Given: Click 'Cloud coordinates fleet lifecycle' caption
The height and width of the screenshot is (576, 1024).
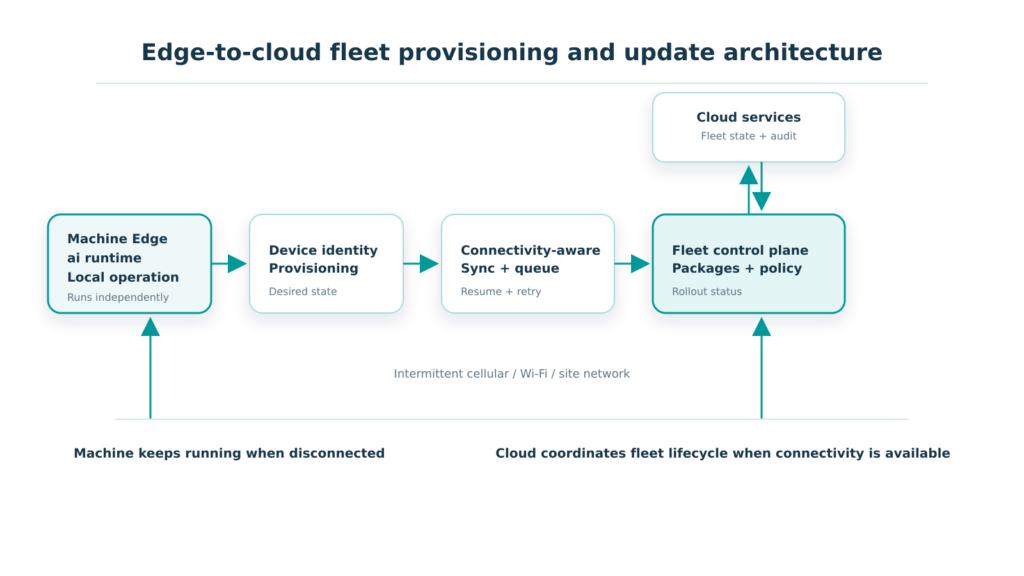Looking at the screenshot, I should pos(722,453).
